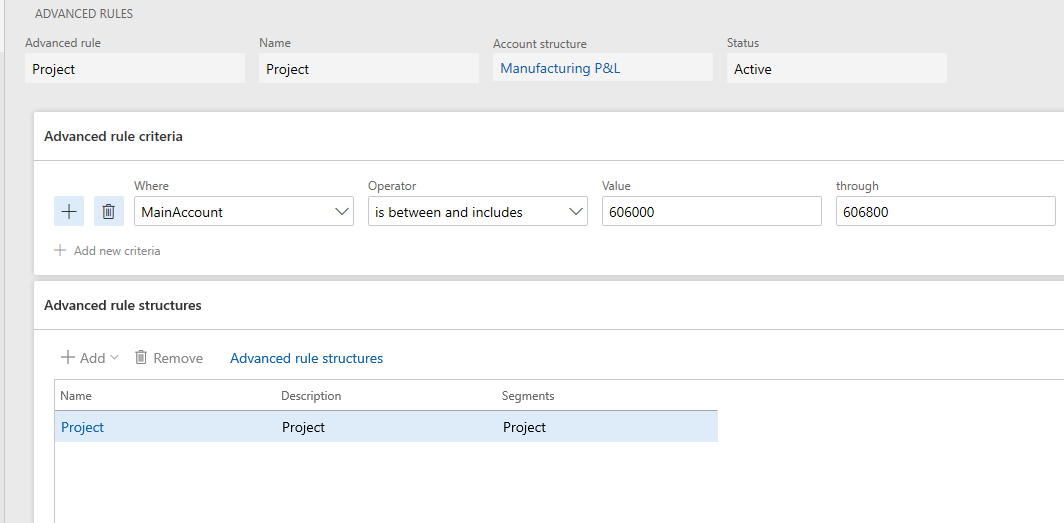Click the through field containing 606800

click(946, 212)
